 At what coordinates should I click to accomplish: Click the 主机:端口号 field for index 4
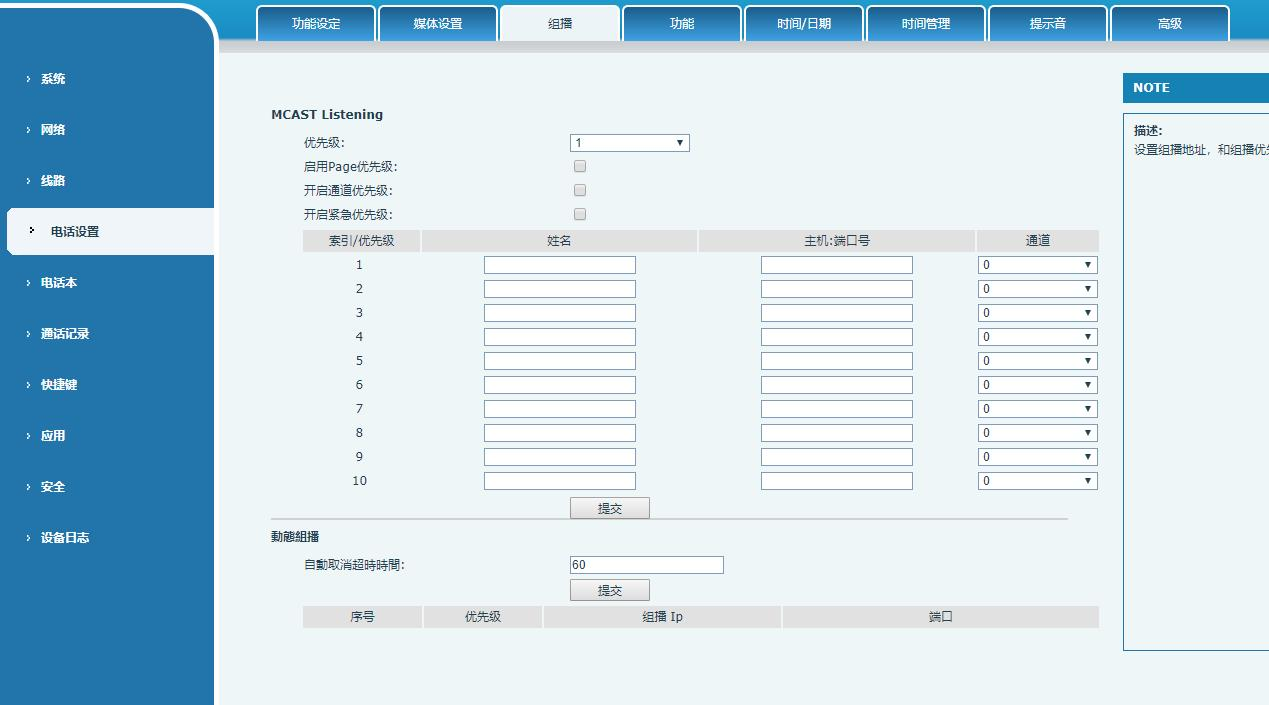coord(837,337)
